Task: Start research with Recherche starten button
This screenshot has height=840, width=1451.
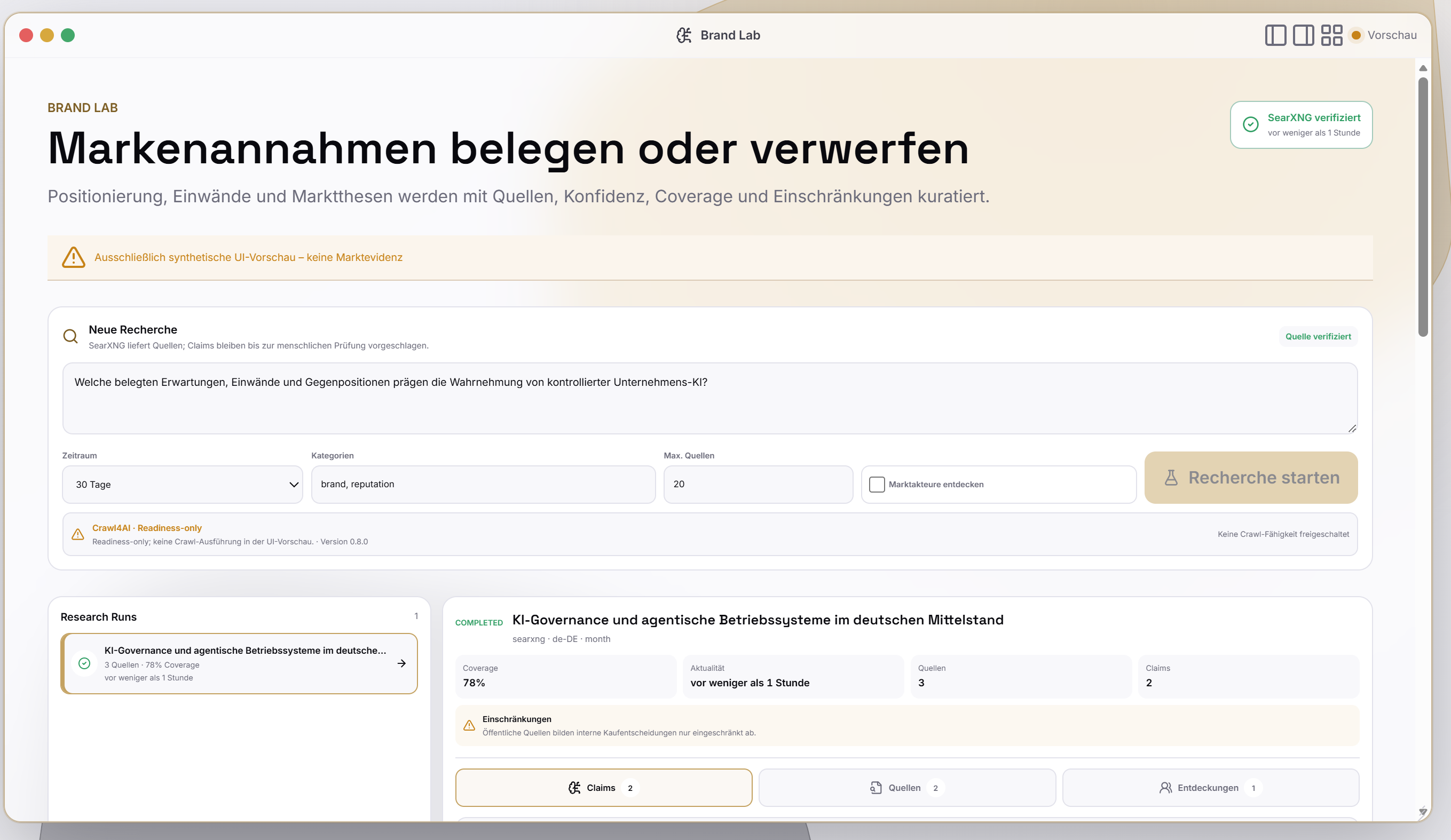Action: point(1251,478)
